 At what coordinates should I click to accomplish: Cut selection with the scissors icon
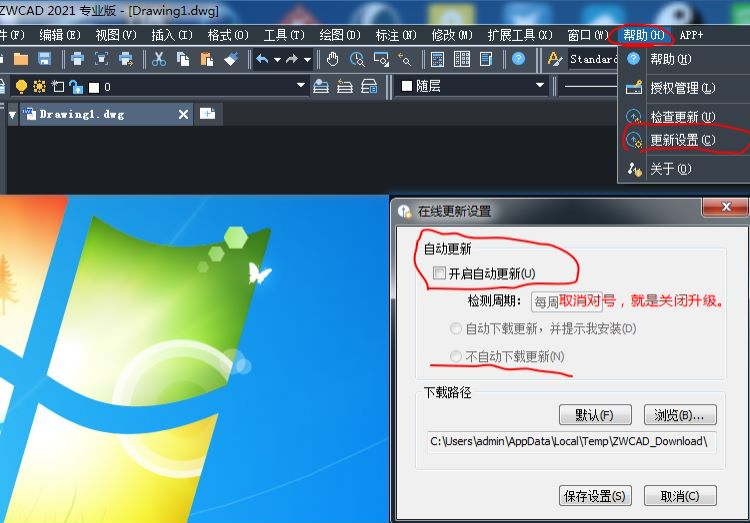pos(158,59)
